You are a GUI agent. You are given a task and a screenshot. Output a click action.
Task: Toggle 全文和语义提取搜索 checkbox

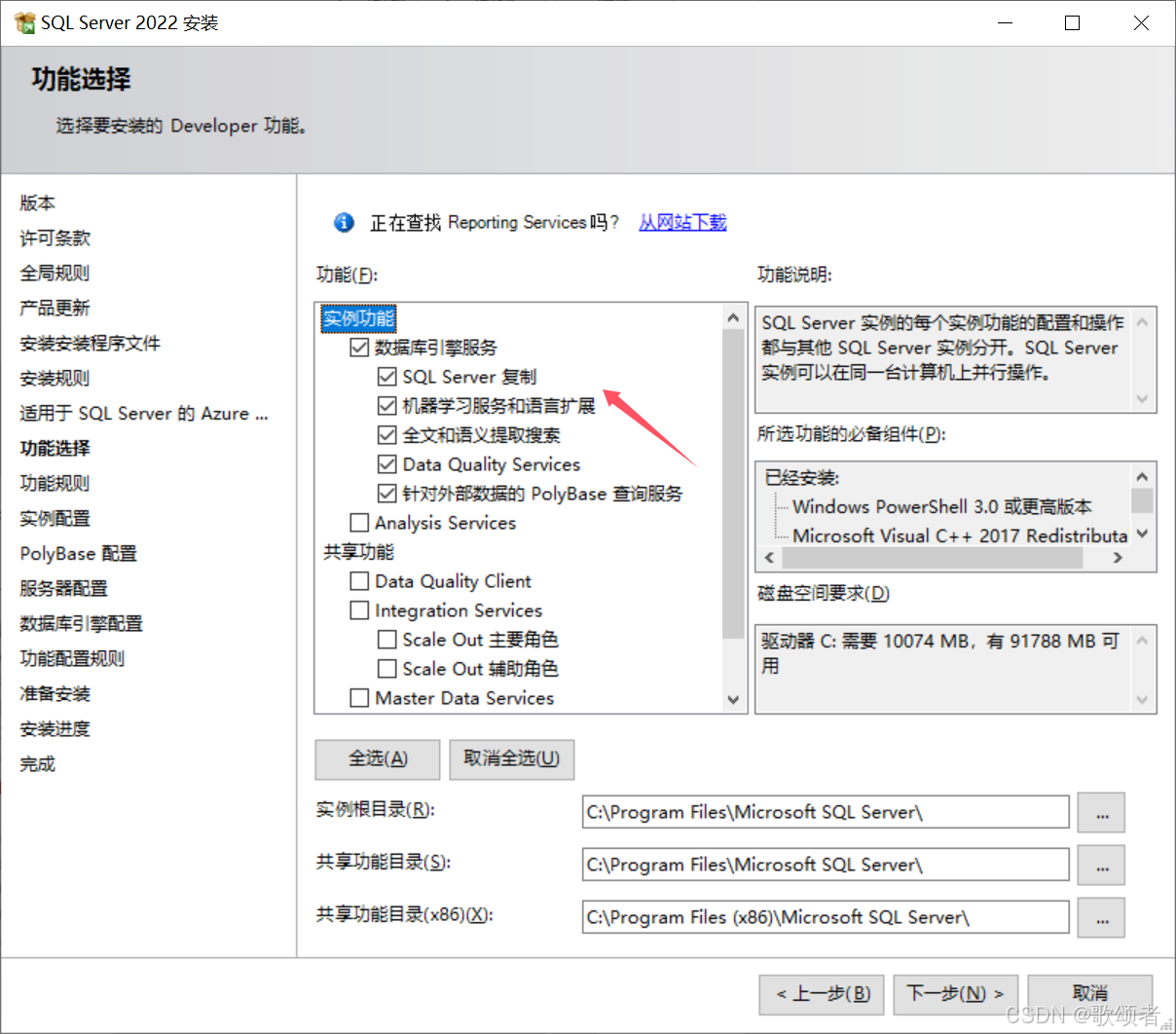pyautogui.click(x=386, y=435)
